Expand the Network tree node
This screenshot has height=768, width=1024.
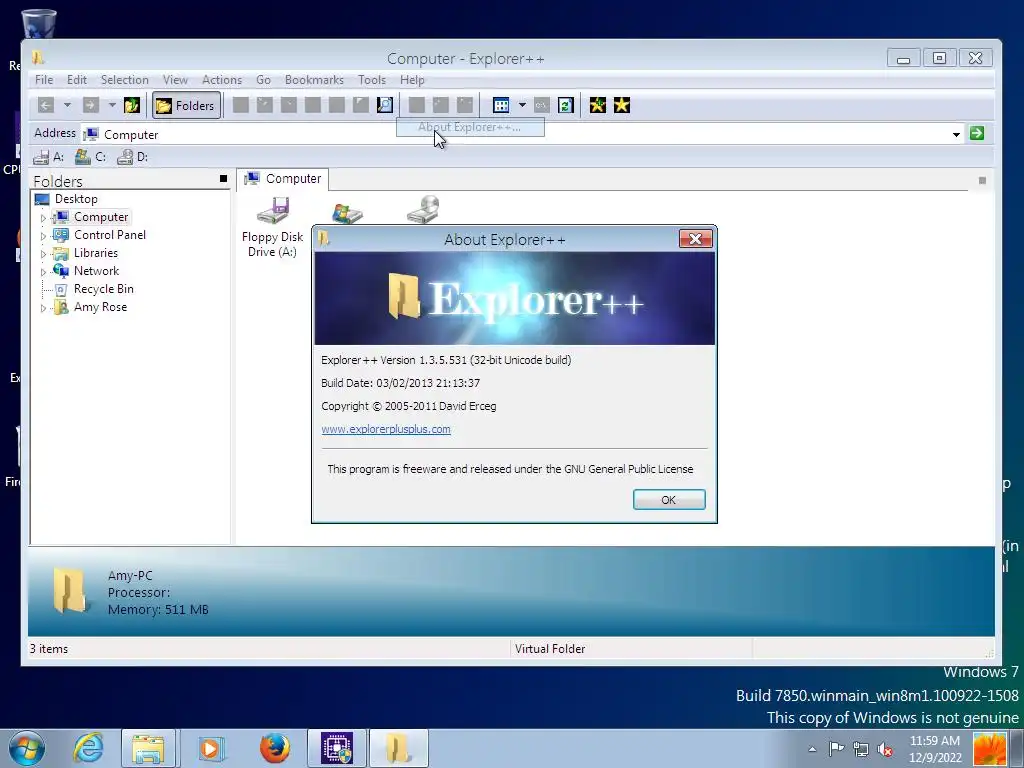[x=43, y=272]
